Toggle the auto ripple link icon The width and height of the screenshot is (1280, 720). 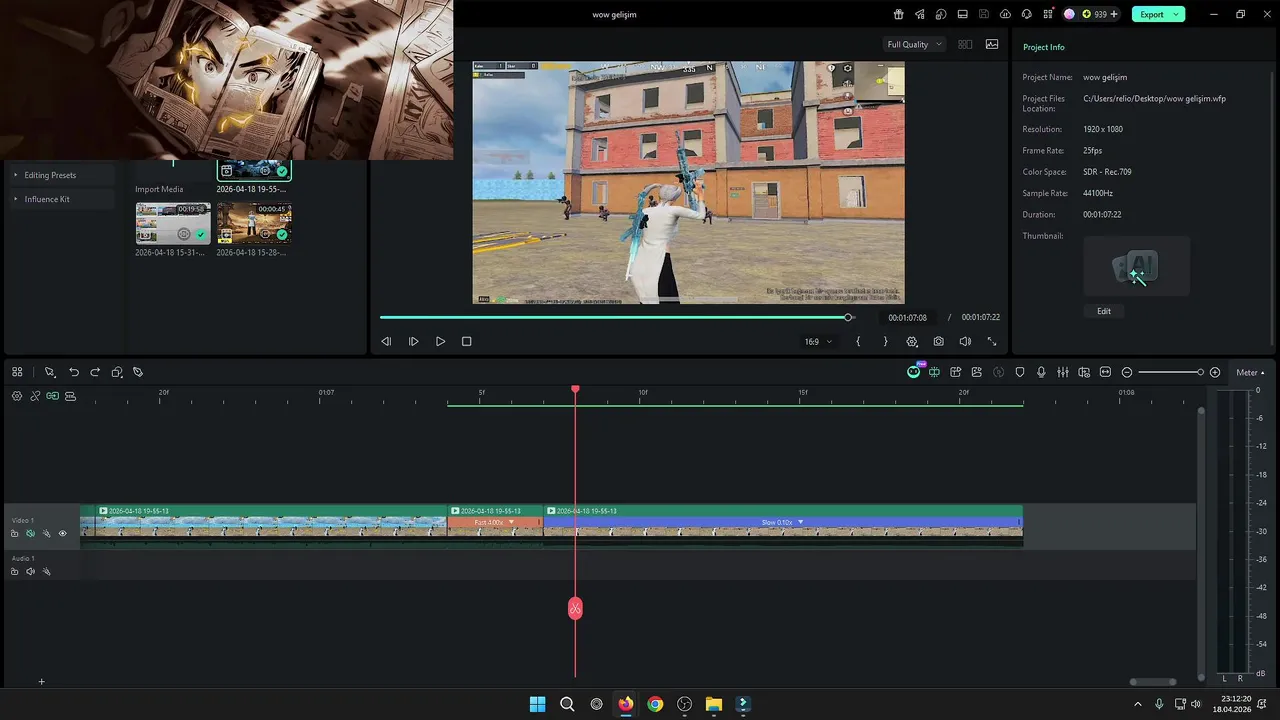pos(35,396)
